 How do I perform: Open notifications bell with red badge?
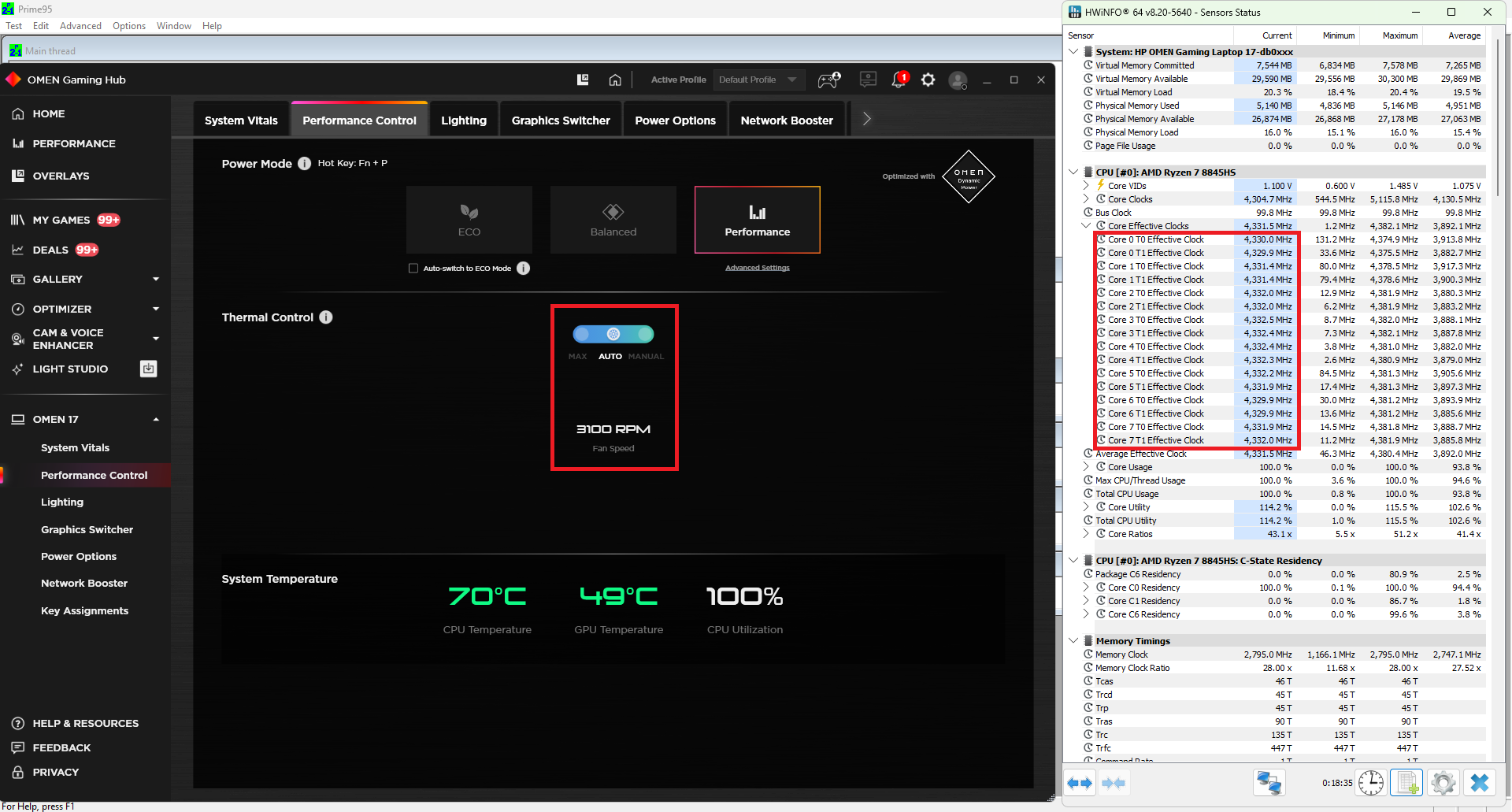pyautogui.click(x=899, y=80)
